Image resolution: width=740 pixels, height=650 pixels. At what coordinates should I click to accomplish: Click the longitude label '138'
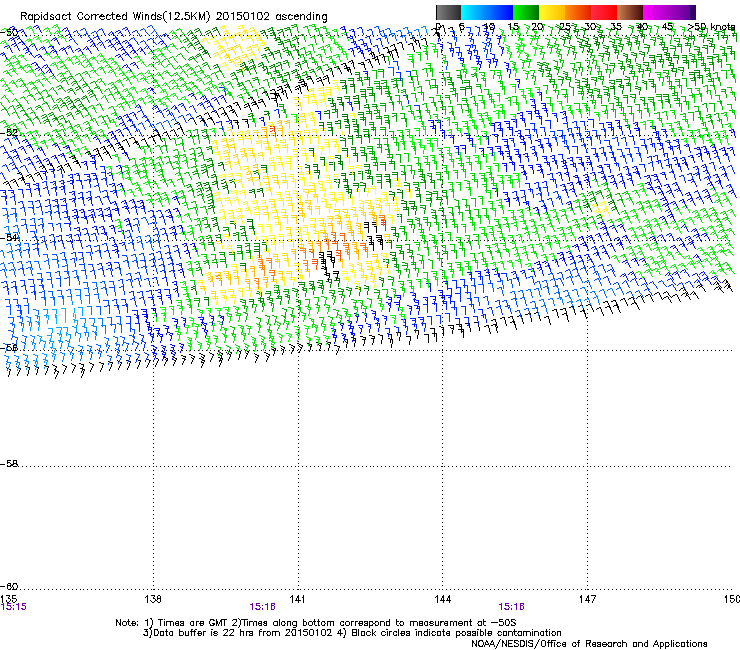coord(153,599)
